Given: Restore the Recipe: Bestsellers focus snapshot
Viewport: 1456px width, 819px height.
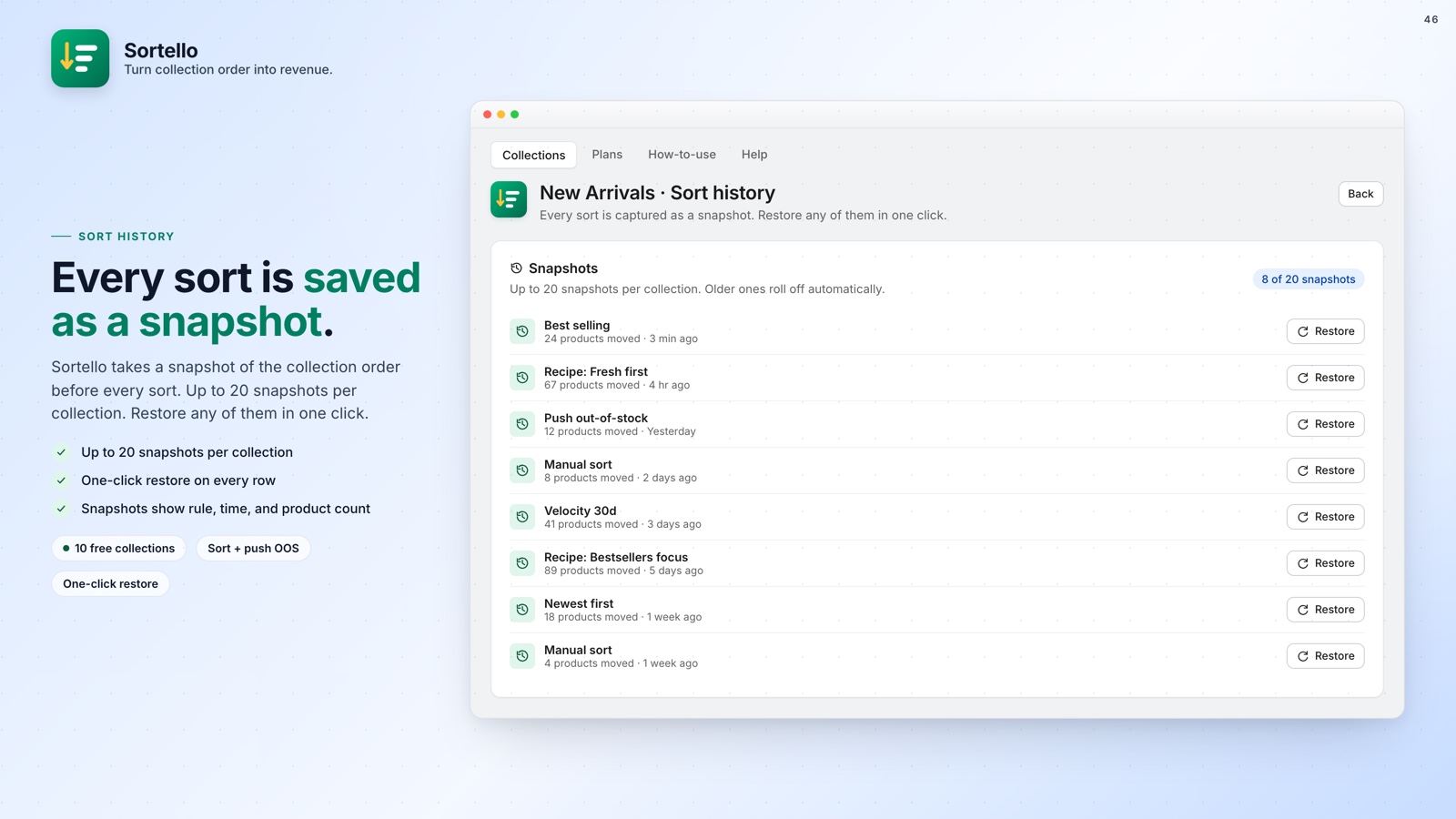Looking at the screenshot, I should coord(1325,563).
